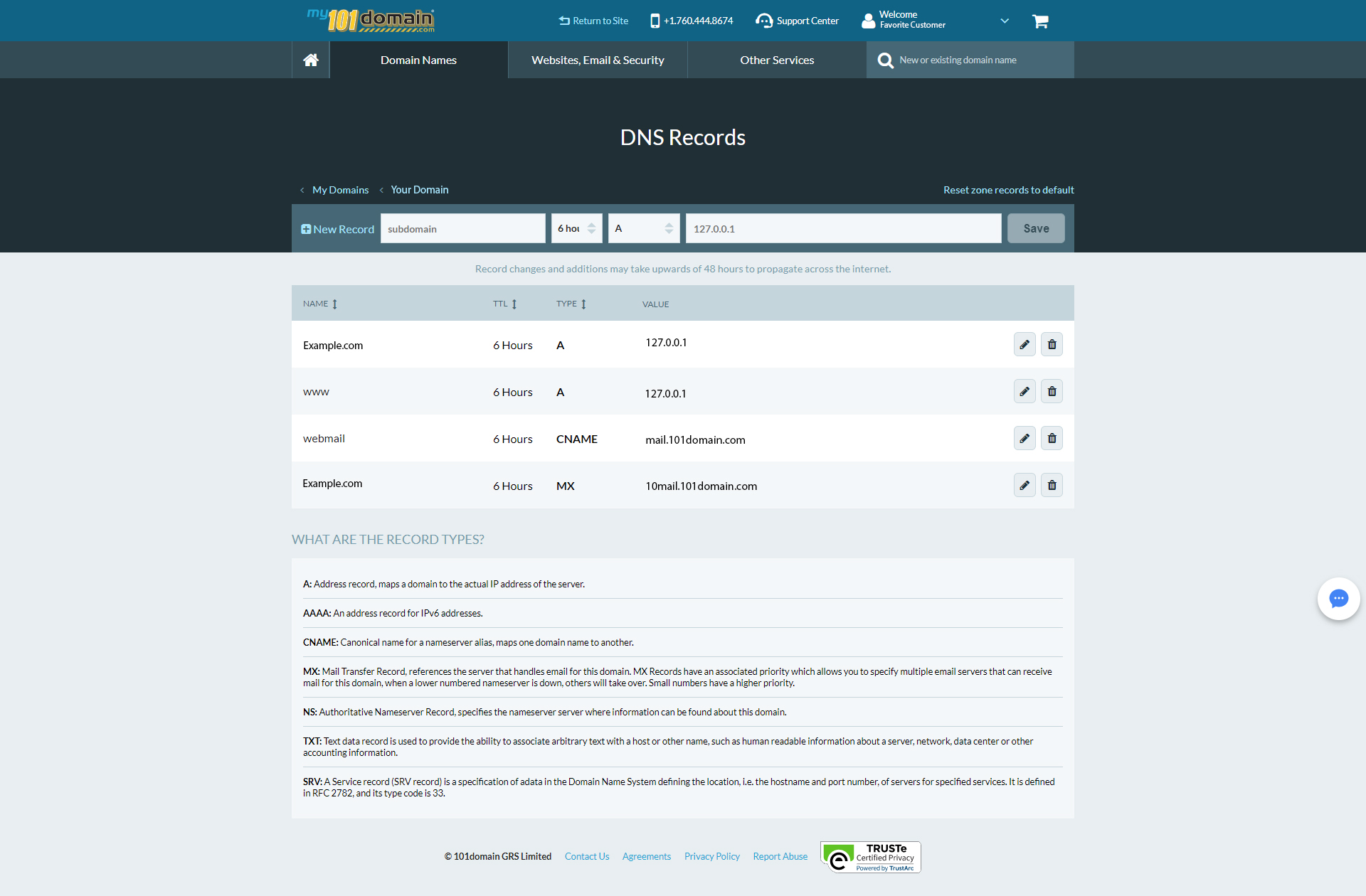This screenshot has height=896, width=1366.
Task: Click the TXT record description
Action: (668, 747)
